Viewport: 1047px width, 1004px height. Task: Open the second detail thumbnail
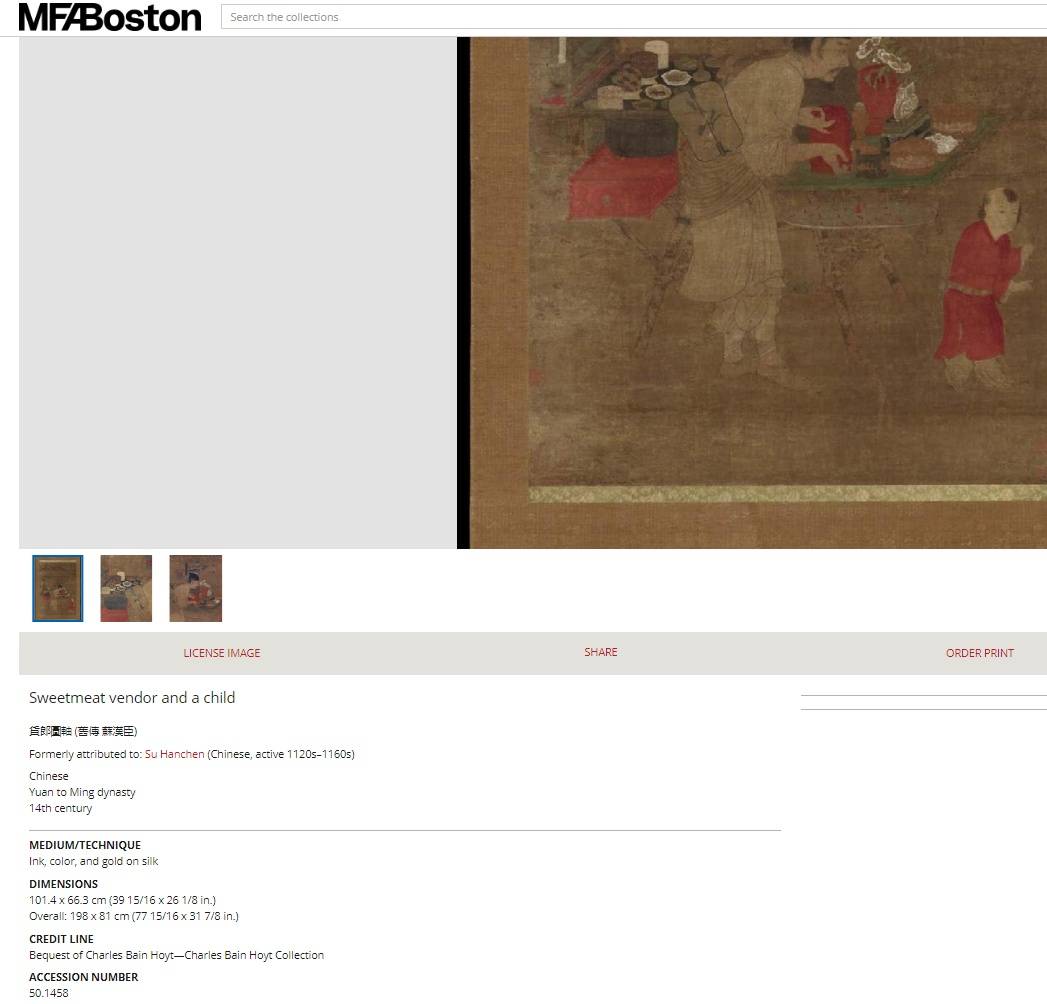126,588
